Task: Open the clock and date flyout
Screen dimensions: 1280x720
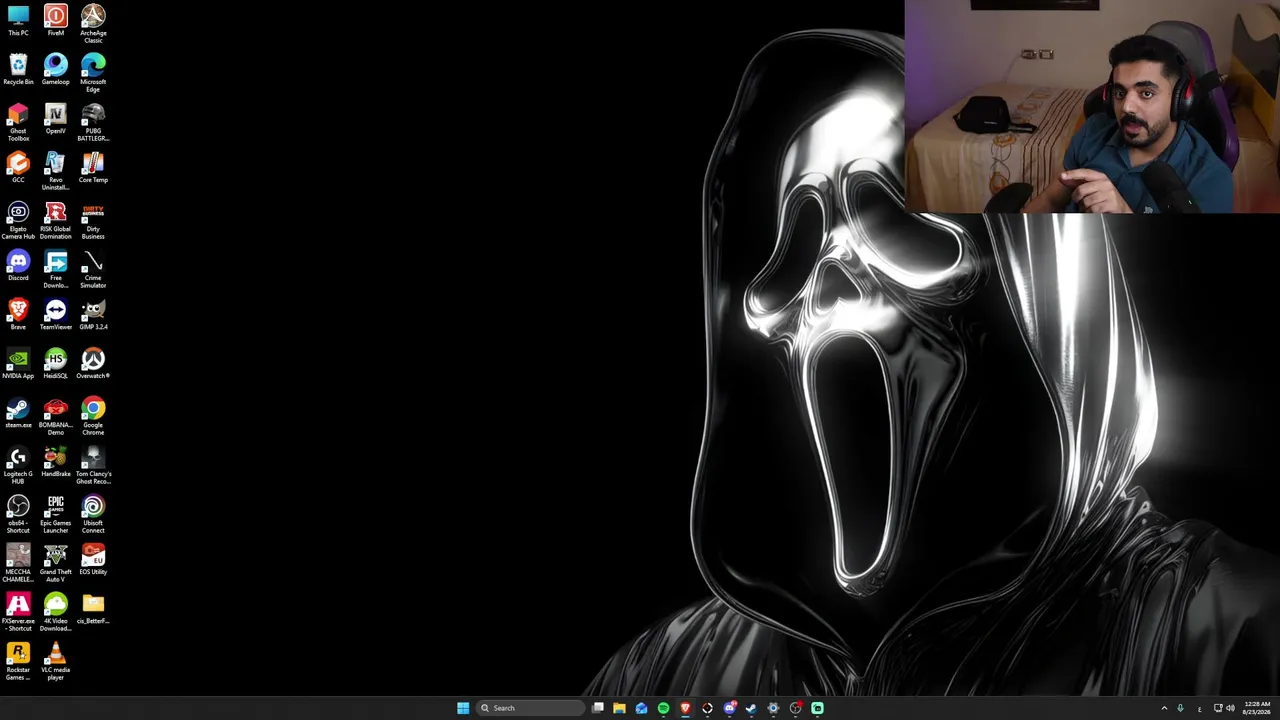Action: pos(1257,708)
